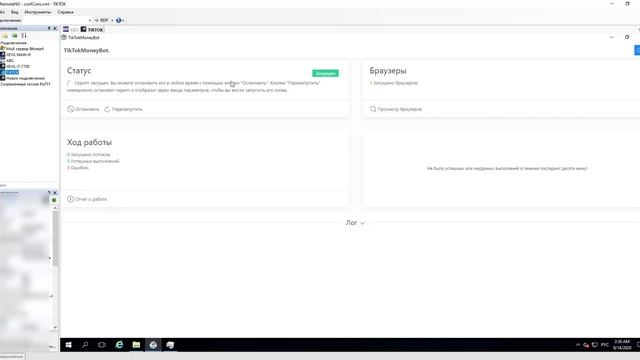Click the last pinned taskbar application icon
The width and height of the screenshot is (640, 360).
coord(170,345)
